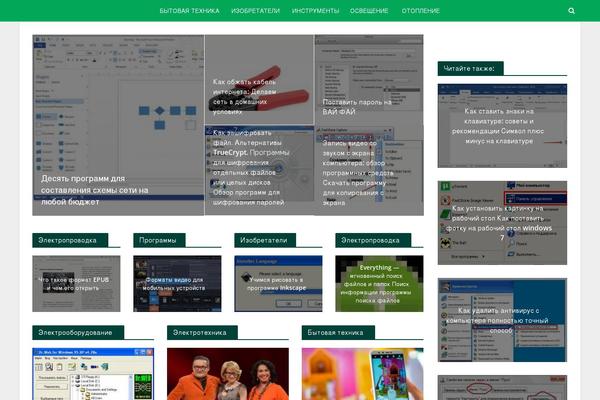Image resolution: width=600 pixels, height=400 pixels.
Task: Open sidebar article 'Как установить картинку на рабочий стол'
Action: click(x=502, y=223)
